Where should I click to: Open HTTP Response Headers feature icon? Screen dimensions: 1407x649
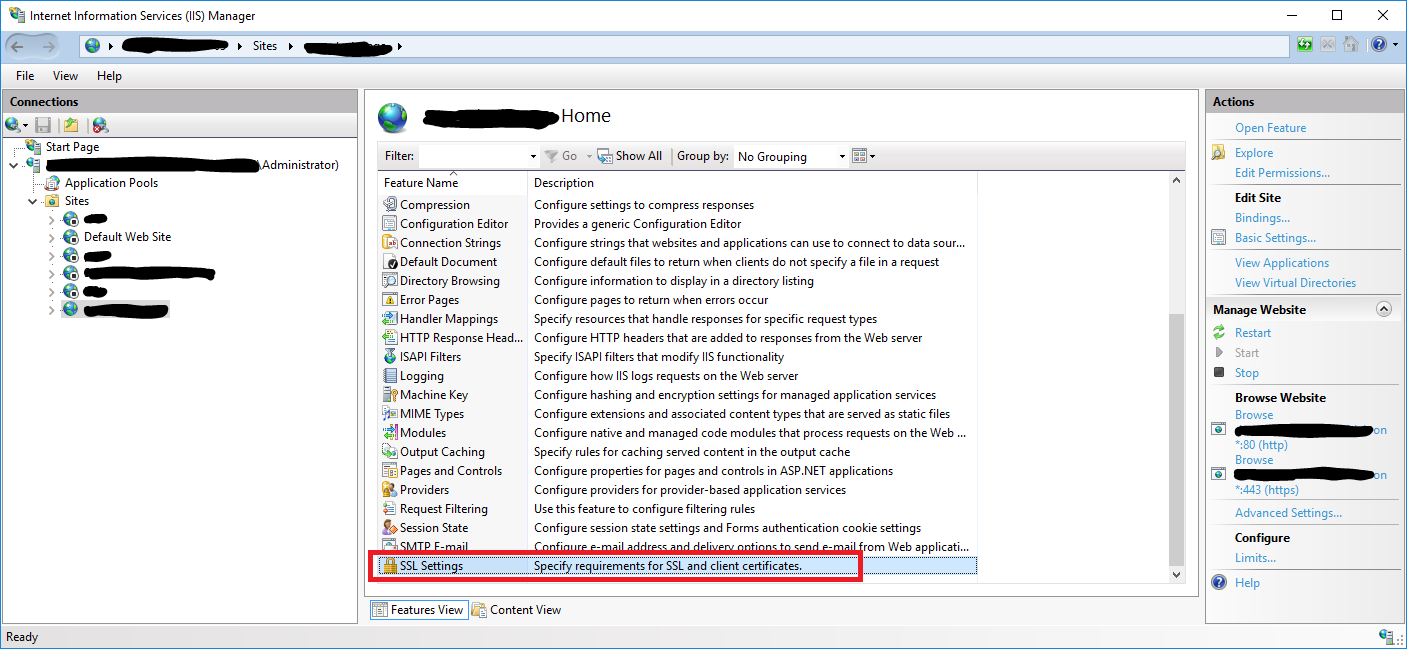coord(391,338)
